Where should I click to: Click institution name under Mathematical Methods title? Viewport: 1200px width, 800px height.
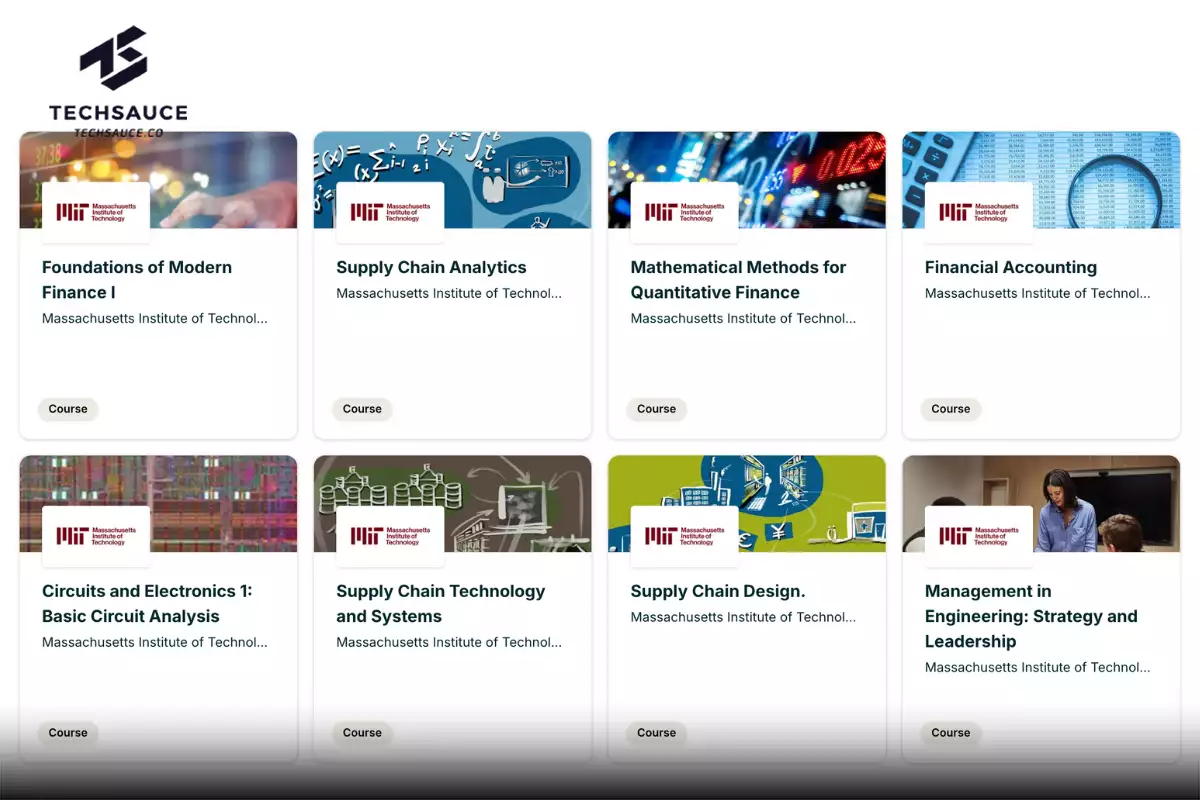[x=743, y=318]
